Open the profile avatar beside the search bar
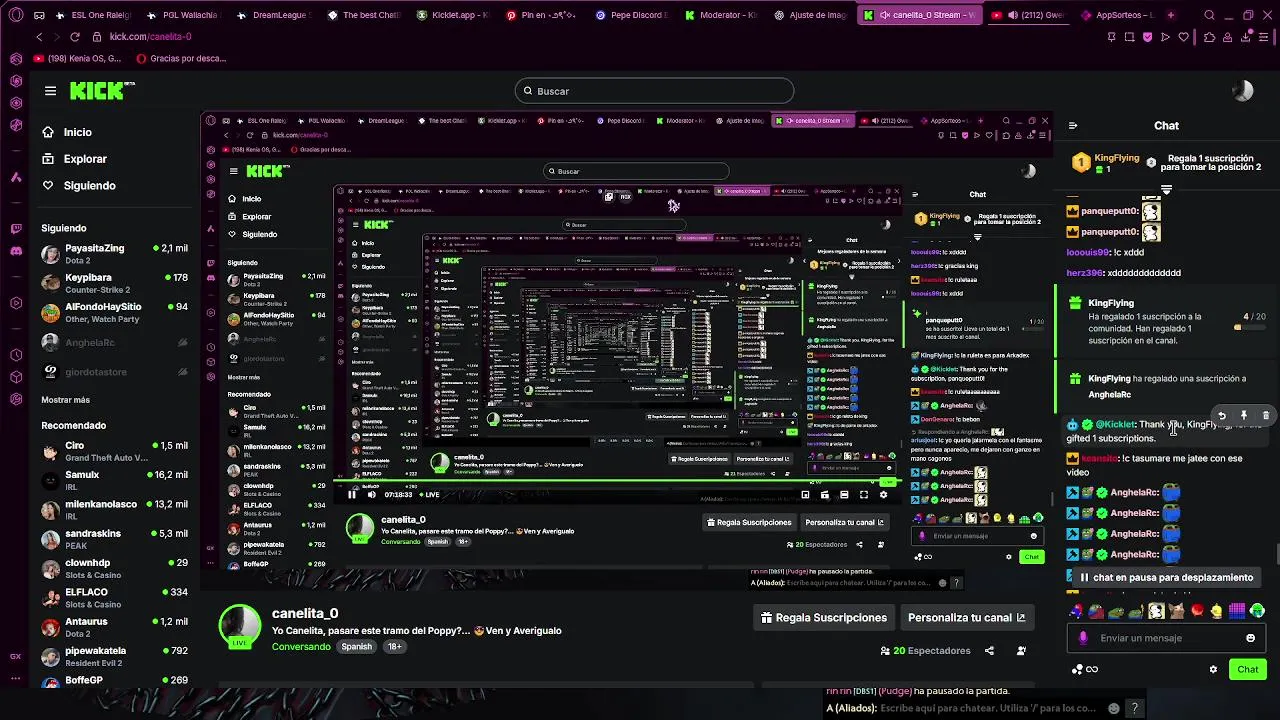The image size is (1280, 720). [x=1243, y=91]
